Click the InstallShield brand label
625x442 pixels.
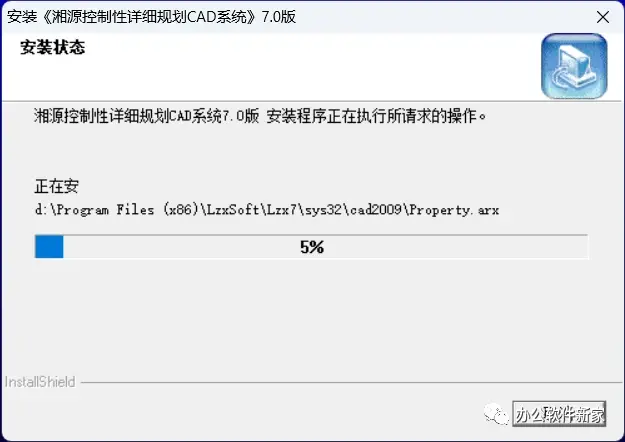click(40, 382)
